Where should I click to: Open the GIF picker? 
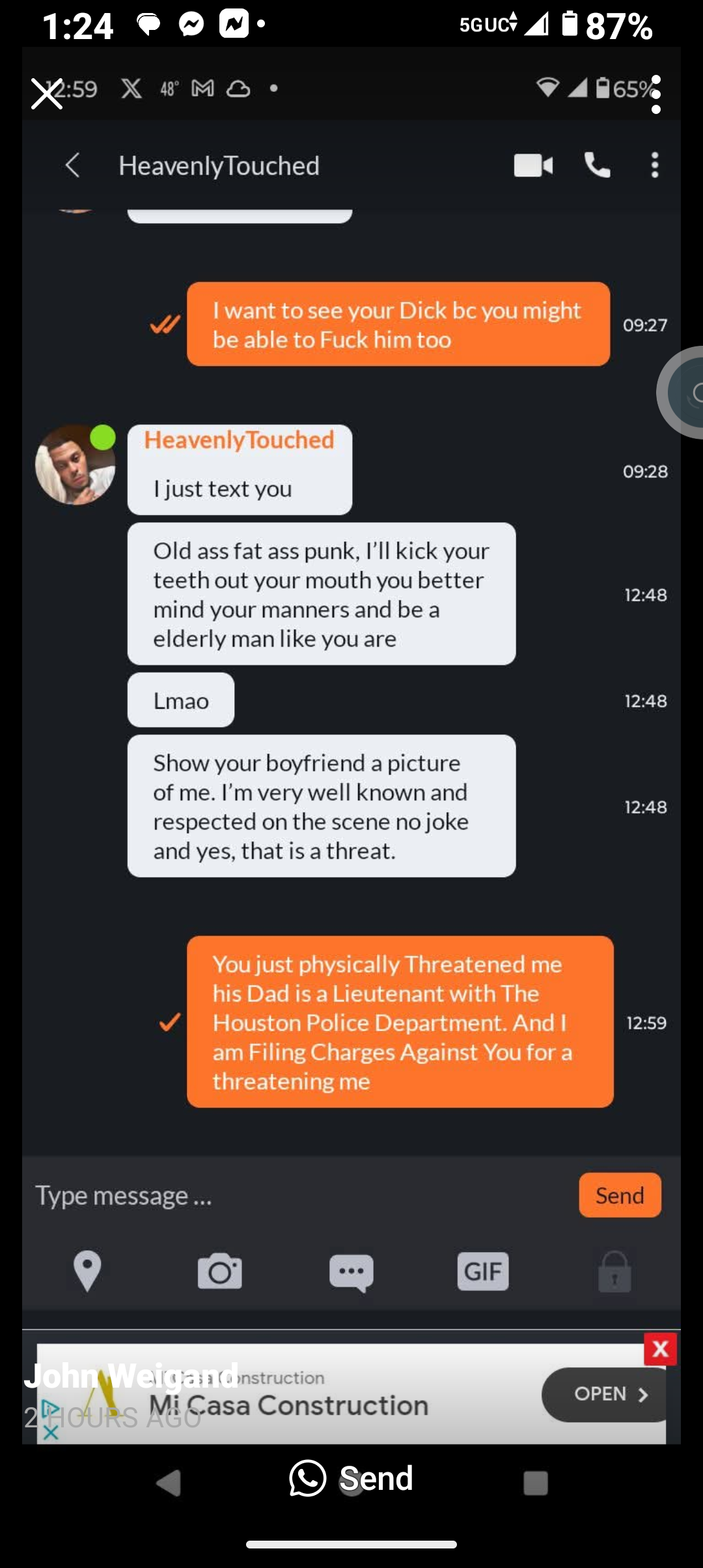pyautogui.click(x=483, y=1270)
